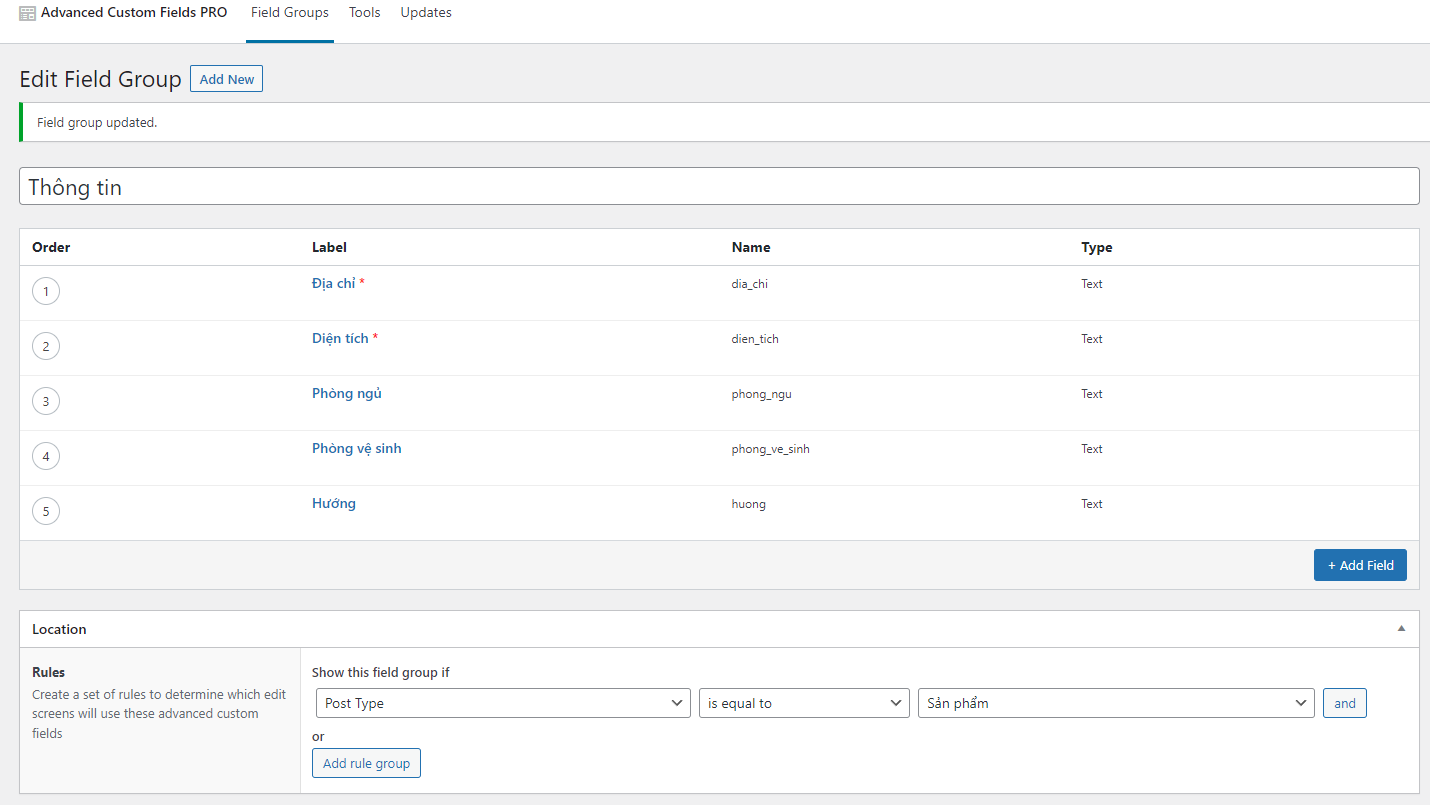Click order handle number 5
Viewport: 1430px width, 805px height.
46,511
